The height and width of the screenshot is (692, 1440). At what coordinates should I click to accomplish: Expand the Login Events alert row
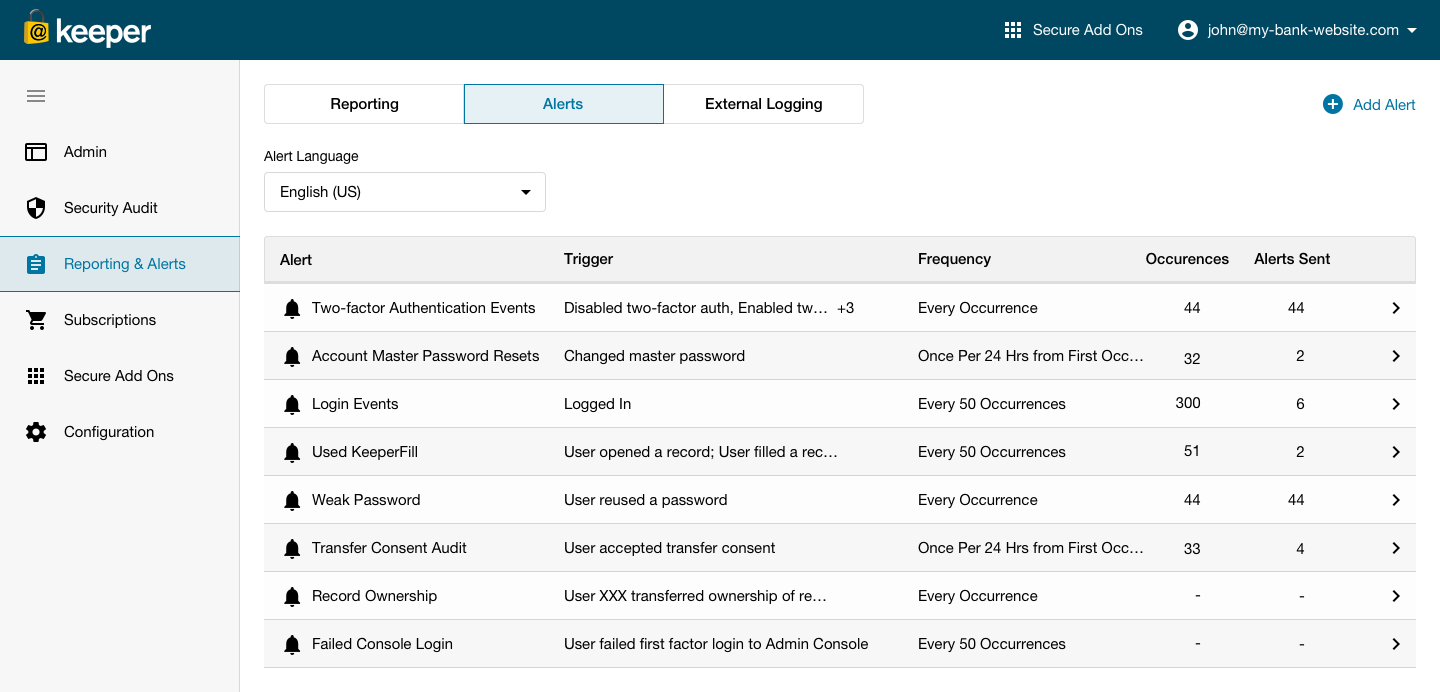pos(1396,404)
